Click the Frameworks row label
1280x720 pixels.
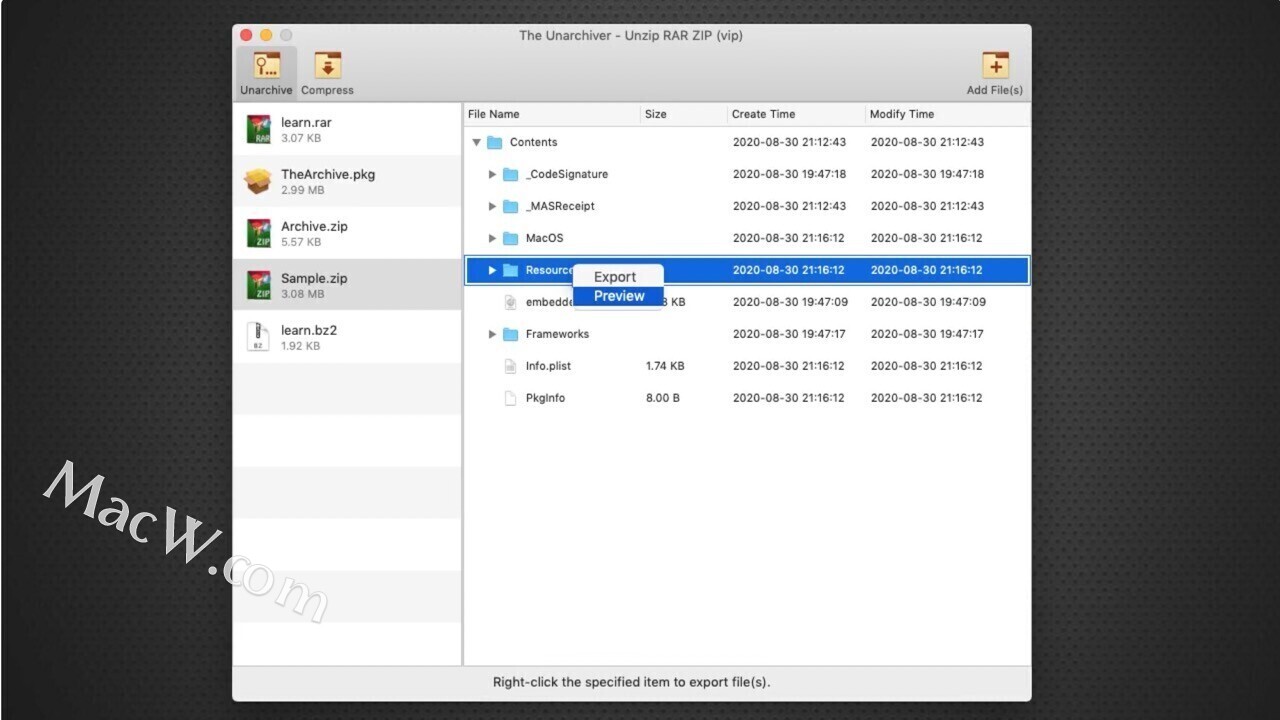[x=558, y=334]
